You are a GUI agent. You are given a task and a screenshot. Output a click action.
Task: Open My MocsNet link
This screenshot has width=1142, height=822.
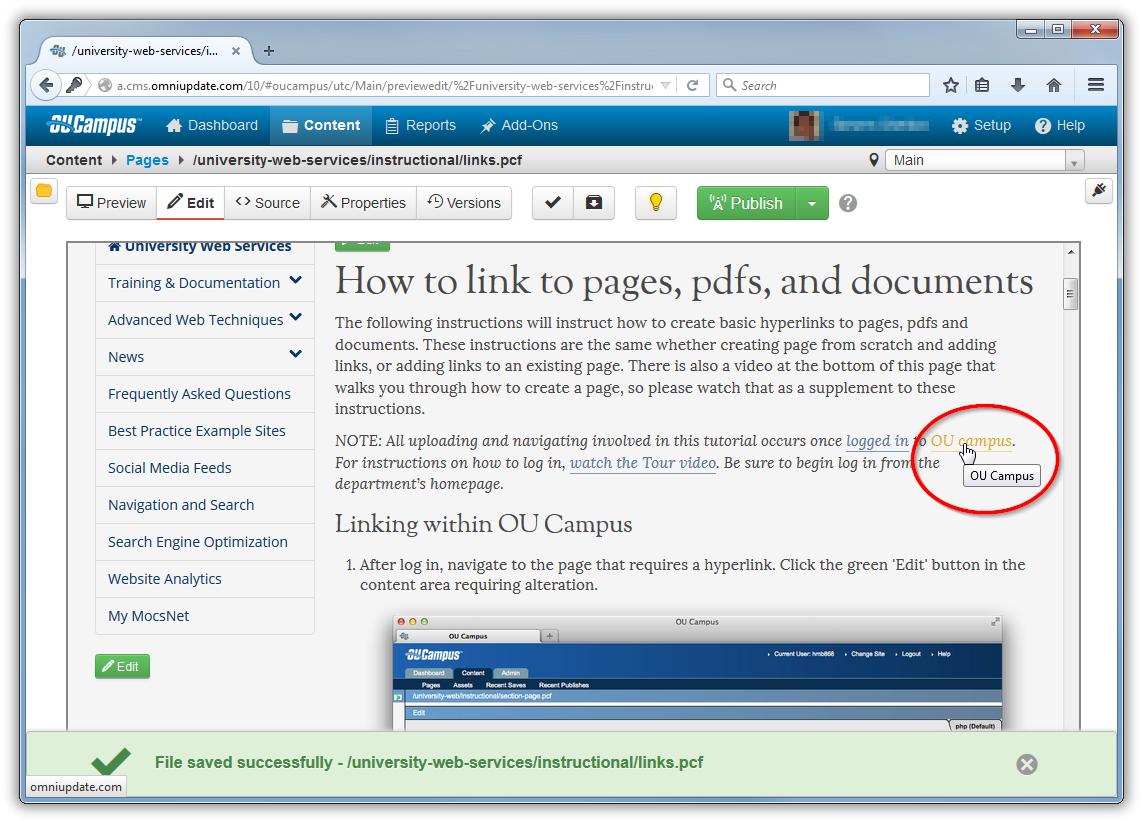coord(149,617)
